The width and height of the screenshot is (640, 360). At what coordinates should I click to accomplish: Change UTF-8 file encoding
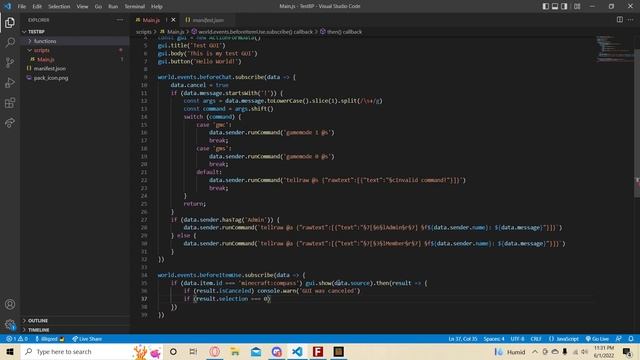[517, 339]
